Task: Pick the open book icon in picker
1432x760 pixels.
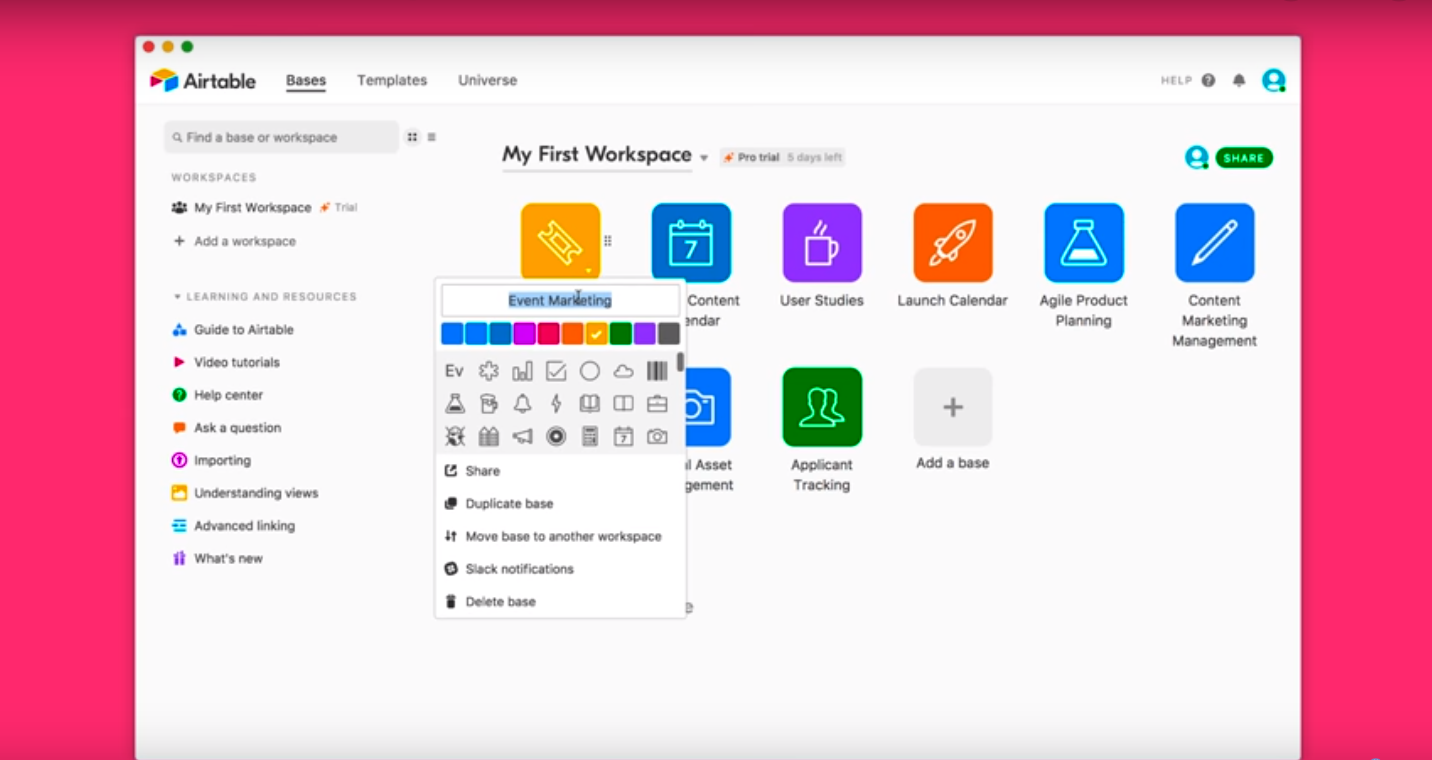Action: click(590, 404)
